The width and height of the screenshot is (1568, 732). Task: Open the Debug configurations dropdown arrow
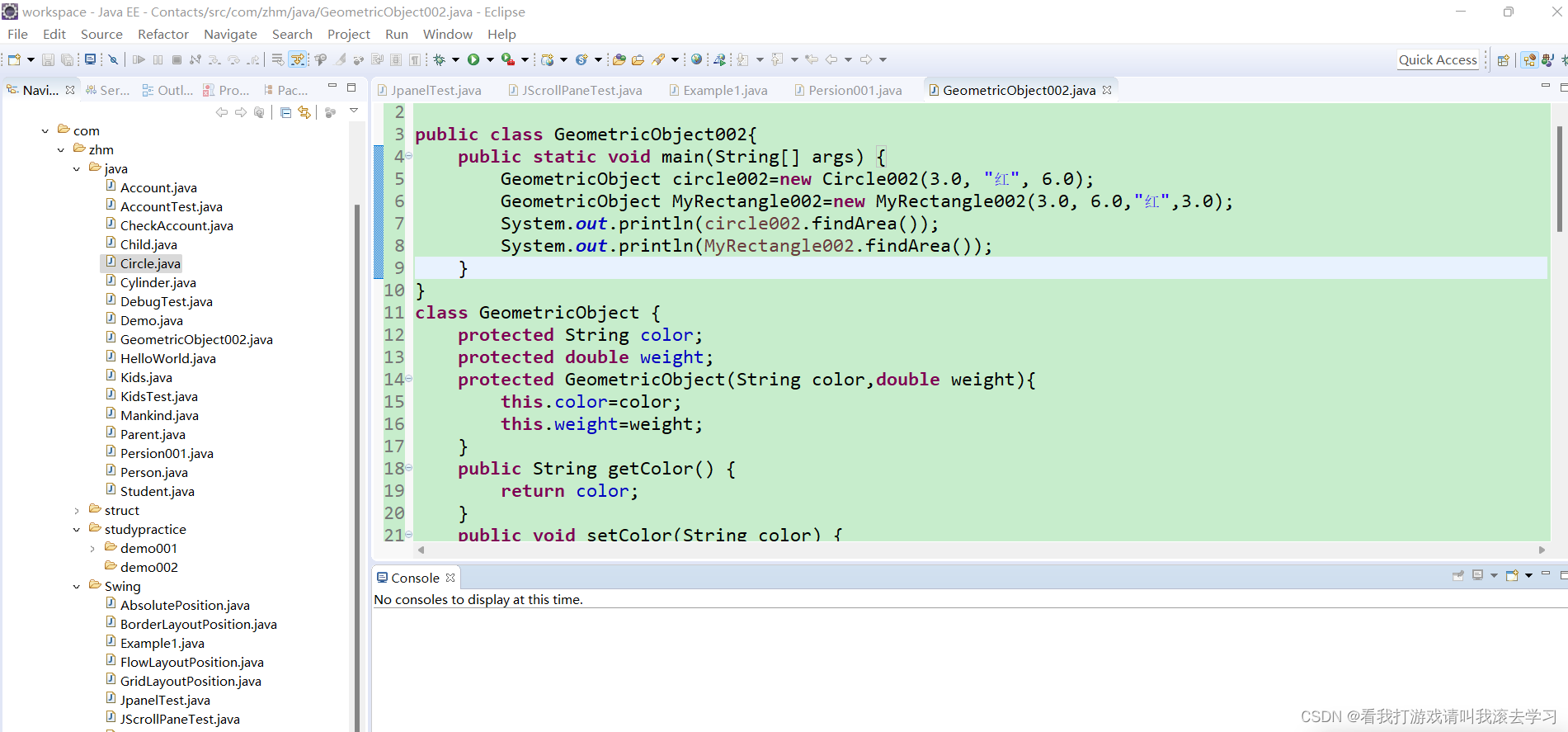[x=455, y=59]
